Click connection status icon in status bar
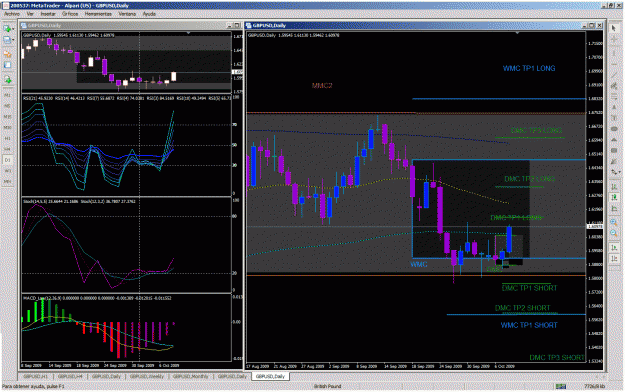 (x=561, y=386)
